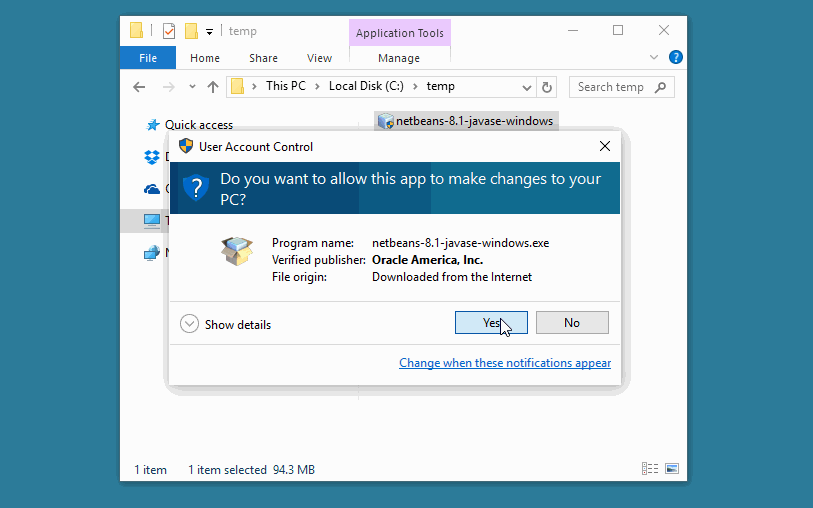Switch to details view in status bar
The height and width of the screenshot is (508, 813).
pos(651,469)
